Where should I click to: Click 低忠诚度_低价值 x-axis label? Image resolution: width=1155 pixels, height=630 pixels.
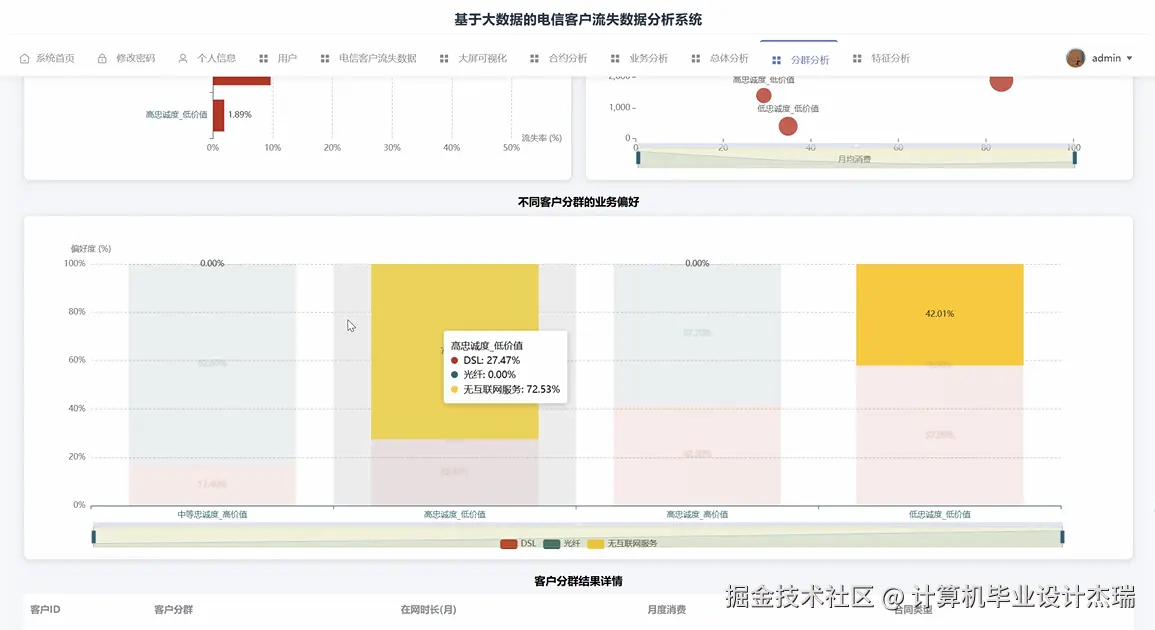point(939,514)
